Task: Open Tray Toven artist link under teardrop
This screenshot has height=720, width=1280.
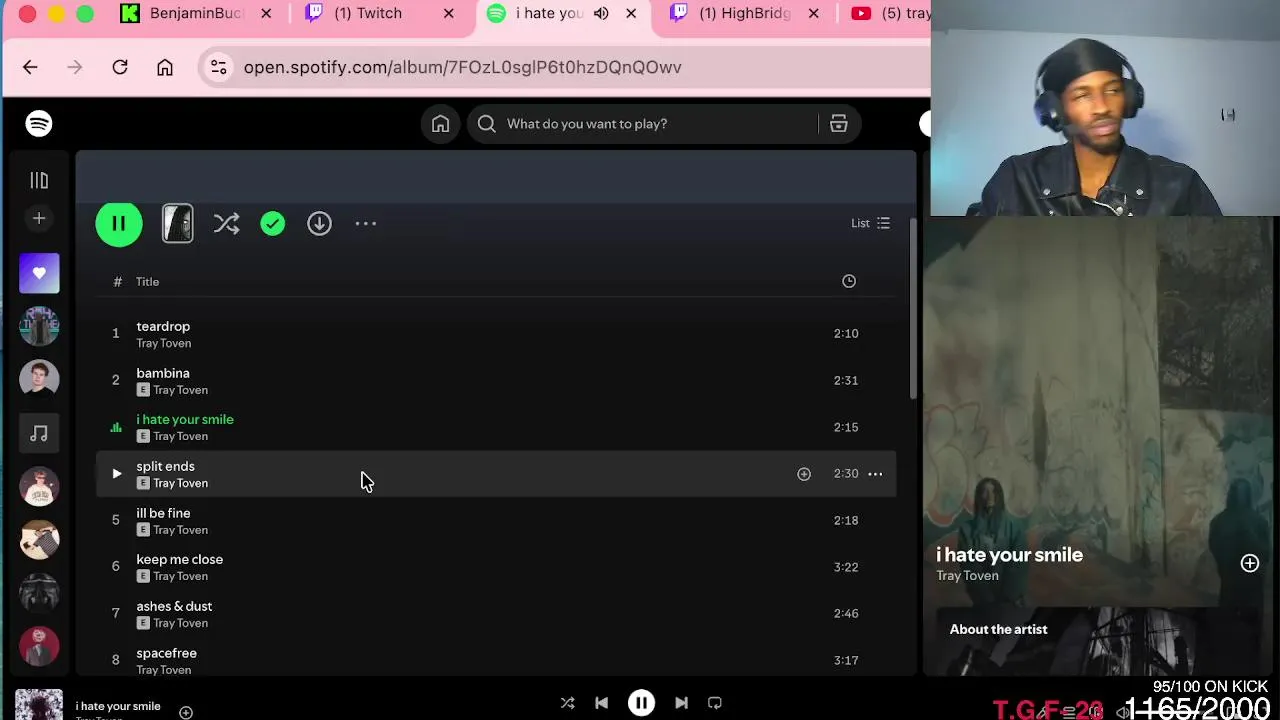Action: (x=164, y=343)
